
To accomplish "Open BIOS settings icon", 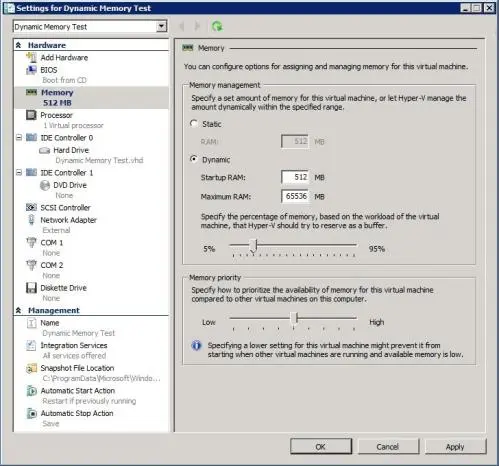I will [31, 70].
